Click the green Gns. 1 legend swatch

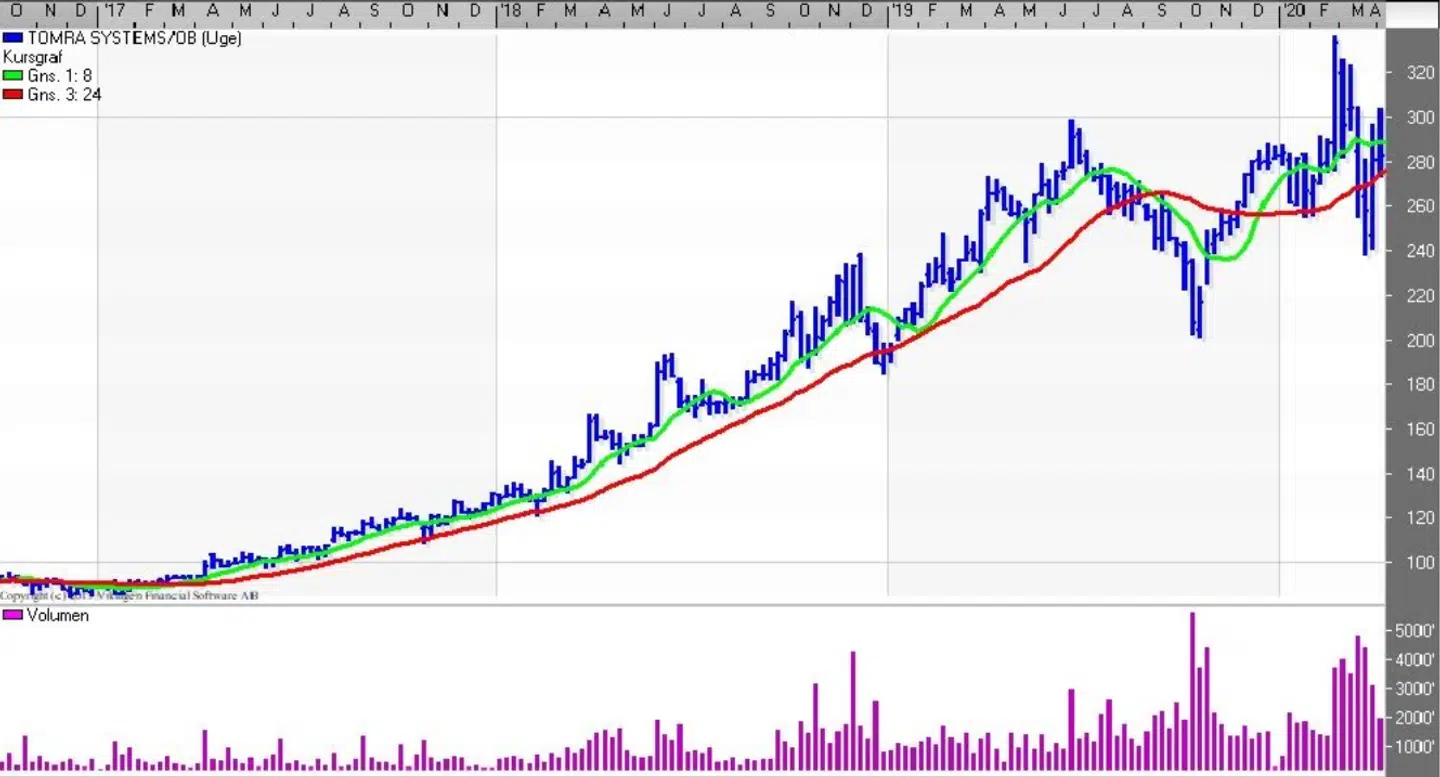point(13,76)
